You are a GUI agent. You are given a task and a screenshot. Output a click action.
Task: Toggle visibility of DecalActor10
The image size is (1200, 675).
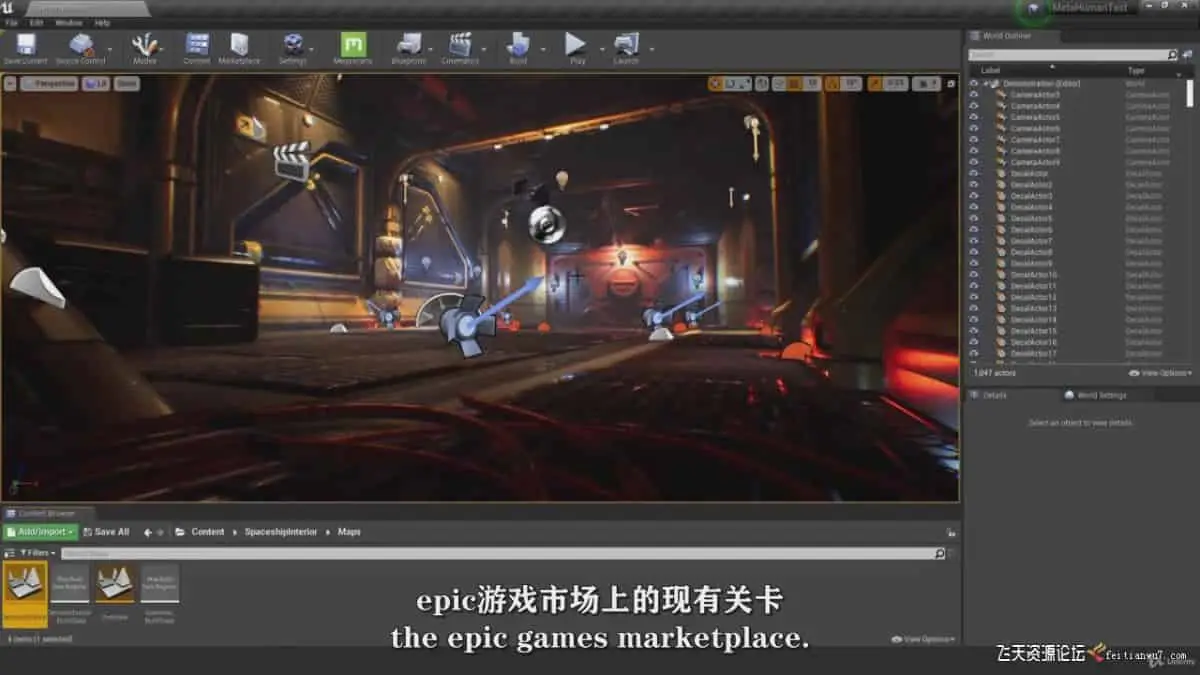pos(974,275)
